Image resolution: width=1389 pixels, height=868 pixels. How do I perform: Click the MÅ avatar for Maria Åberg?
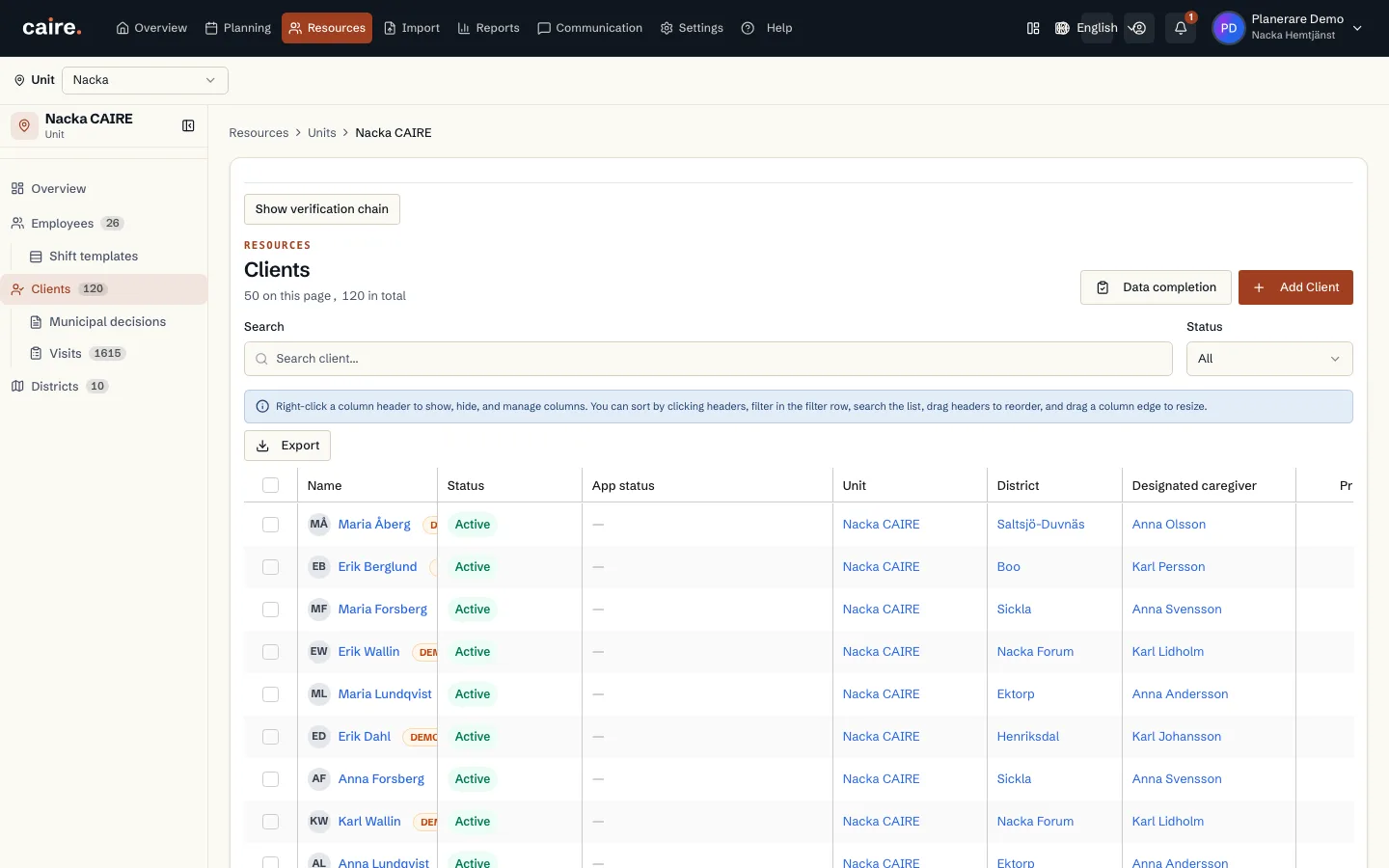tap(318, 525)
